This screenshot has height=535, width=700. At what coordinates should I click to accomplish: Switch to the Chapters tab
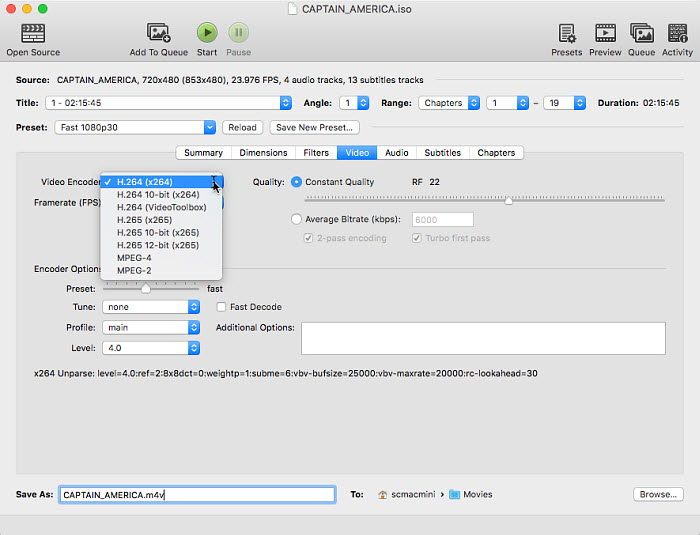pyautogui.click(x=496, y=153)
